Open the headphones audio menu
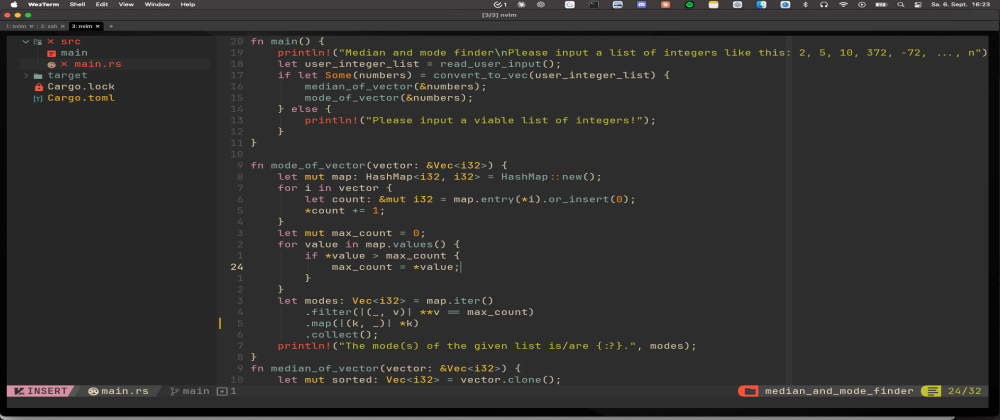This screenshot has width=1000, height=420. pyautogui.click(x=824, y=4)
